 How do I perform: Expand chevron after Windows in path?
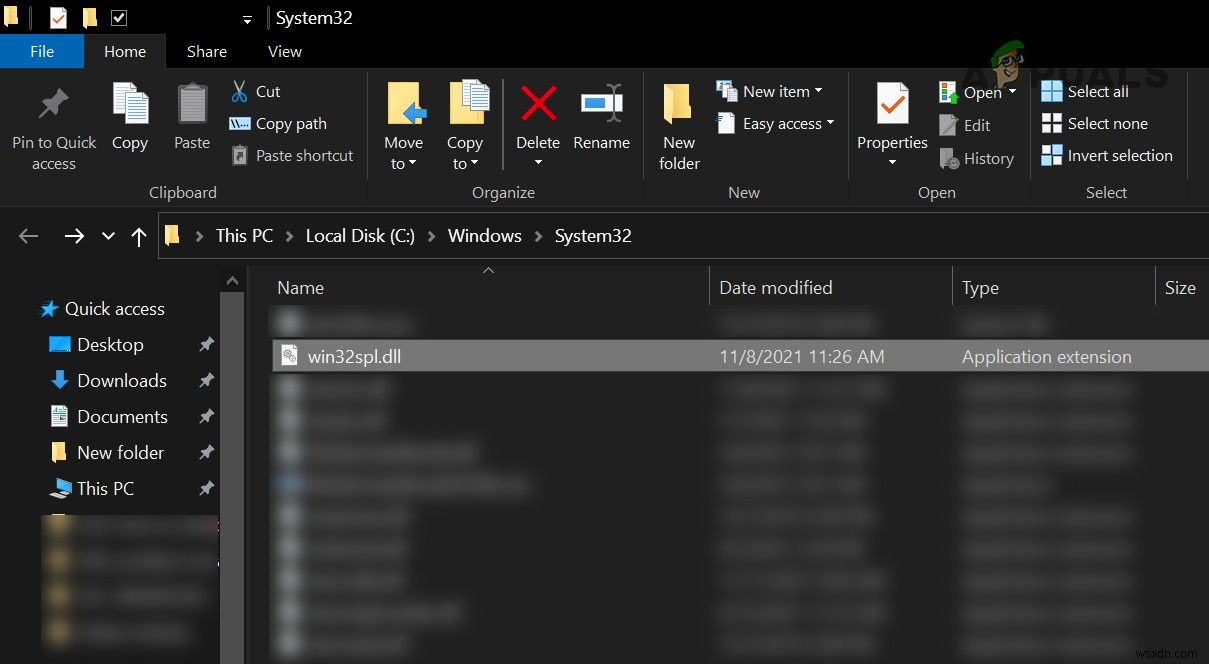(538, 237)
